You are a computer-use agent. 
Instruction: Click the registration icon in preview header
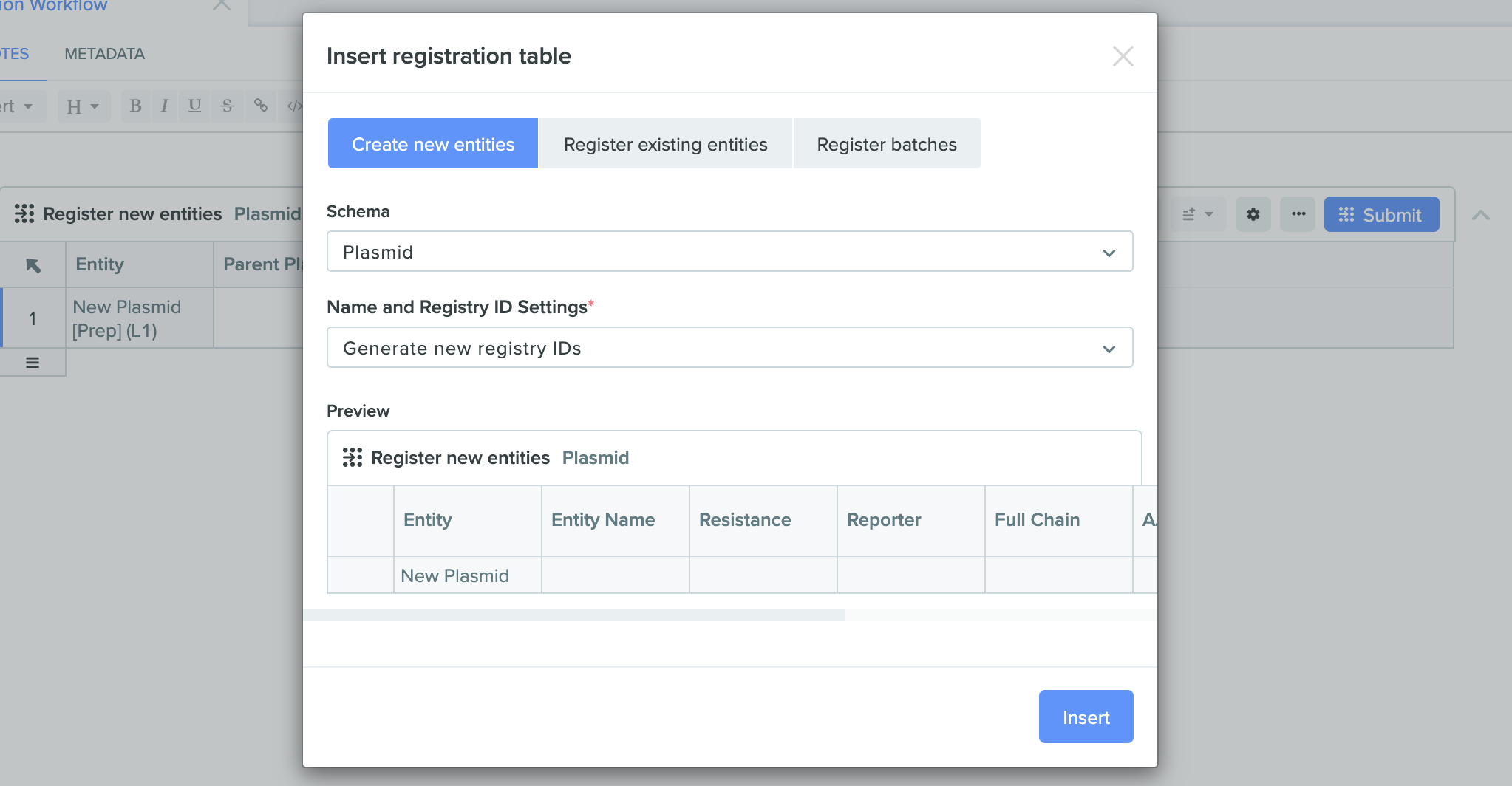coord(352,457)
